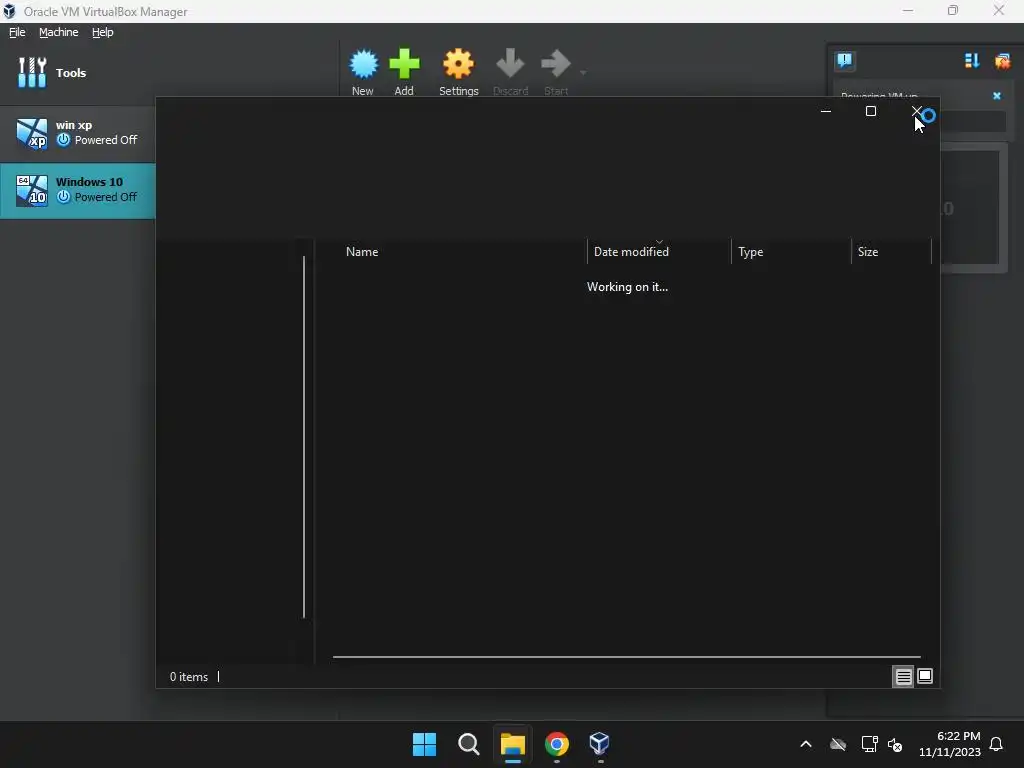1024x768 pixels.
Task: Restore the VirtualBox Manager window
Action: [x=953, y=11]
